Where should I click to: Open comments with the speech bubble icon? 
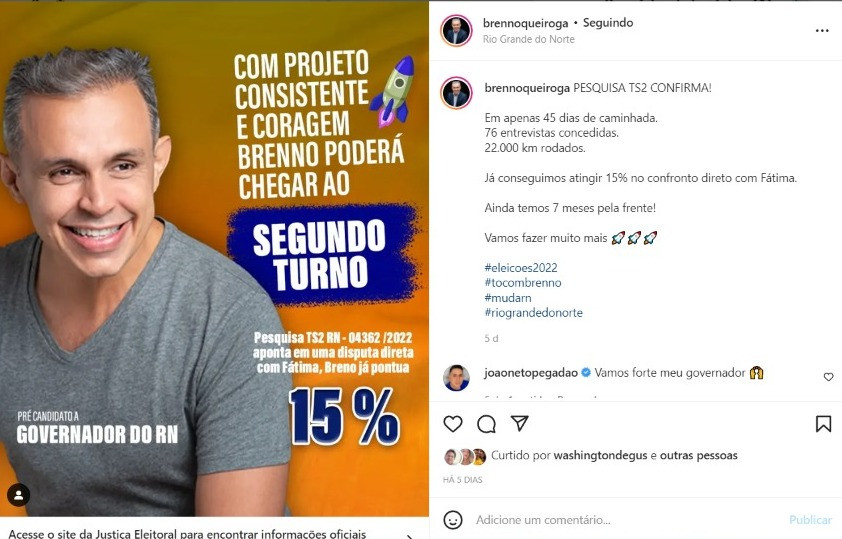click(x=487, y=424)
